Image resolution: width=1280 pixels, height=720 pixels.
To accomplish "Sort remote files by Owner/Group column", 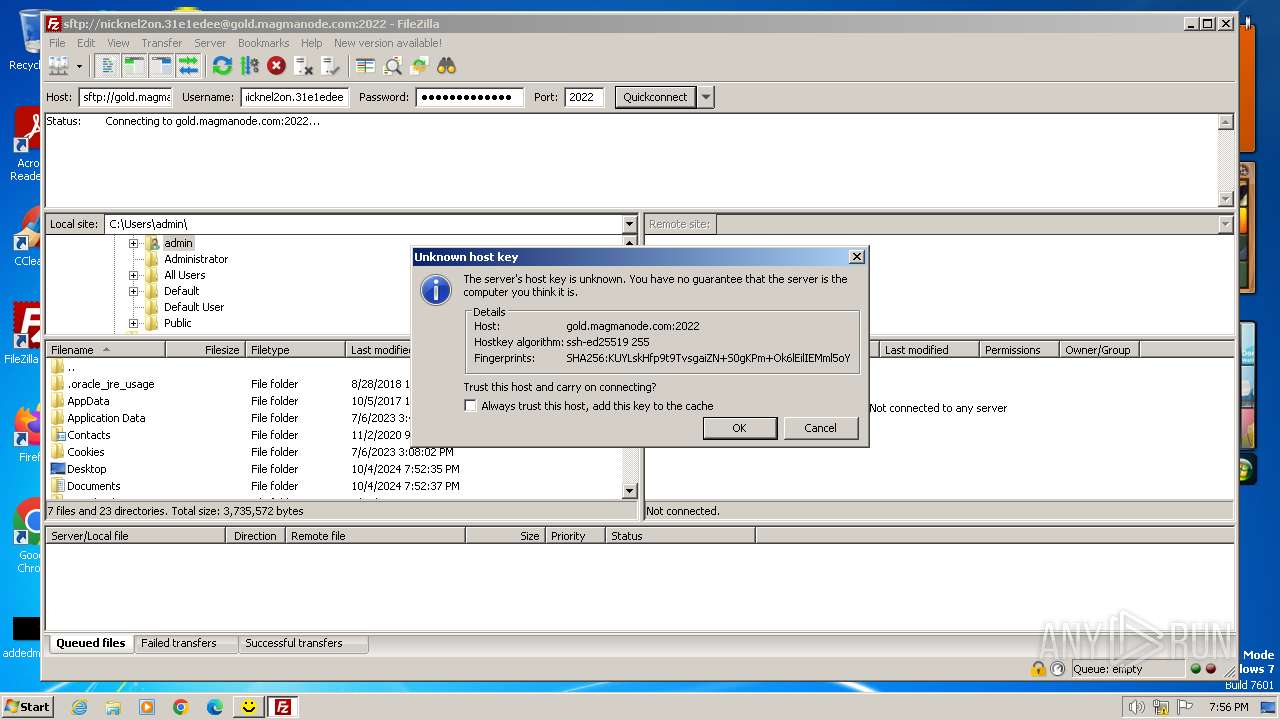I will pos(1099,350).
